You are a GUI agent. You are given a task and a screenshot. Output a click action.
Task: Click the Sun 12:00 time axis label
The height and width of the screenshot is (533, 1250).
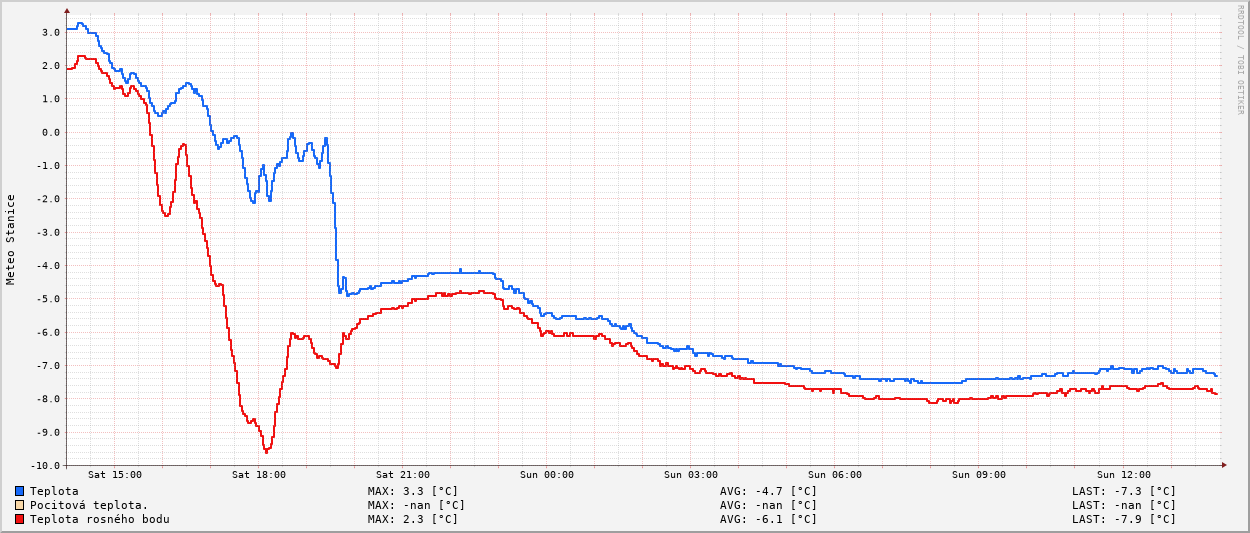coord(1123,475)
